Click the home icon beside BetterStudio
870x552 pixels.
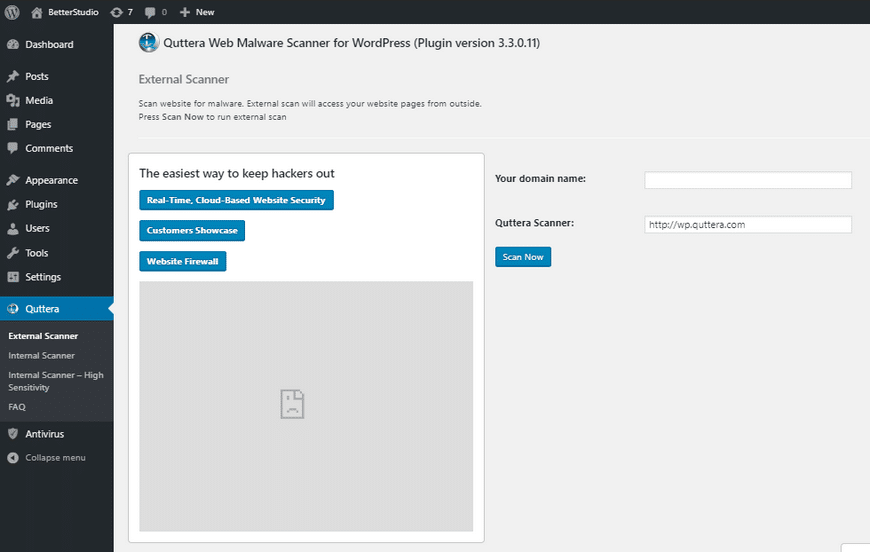37,12
